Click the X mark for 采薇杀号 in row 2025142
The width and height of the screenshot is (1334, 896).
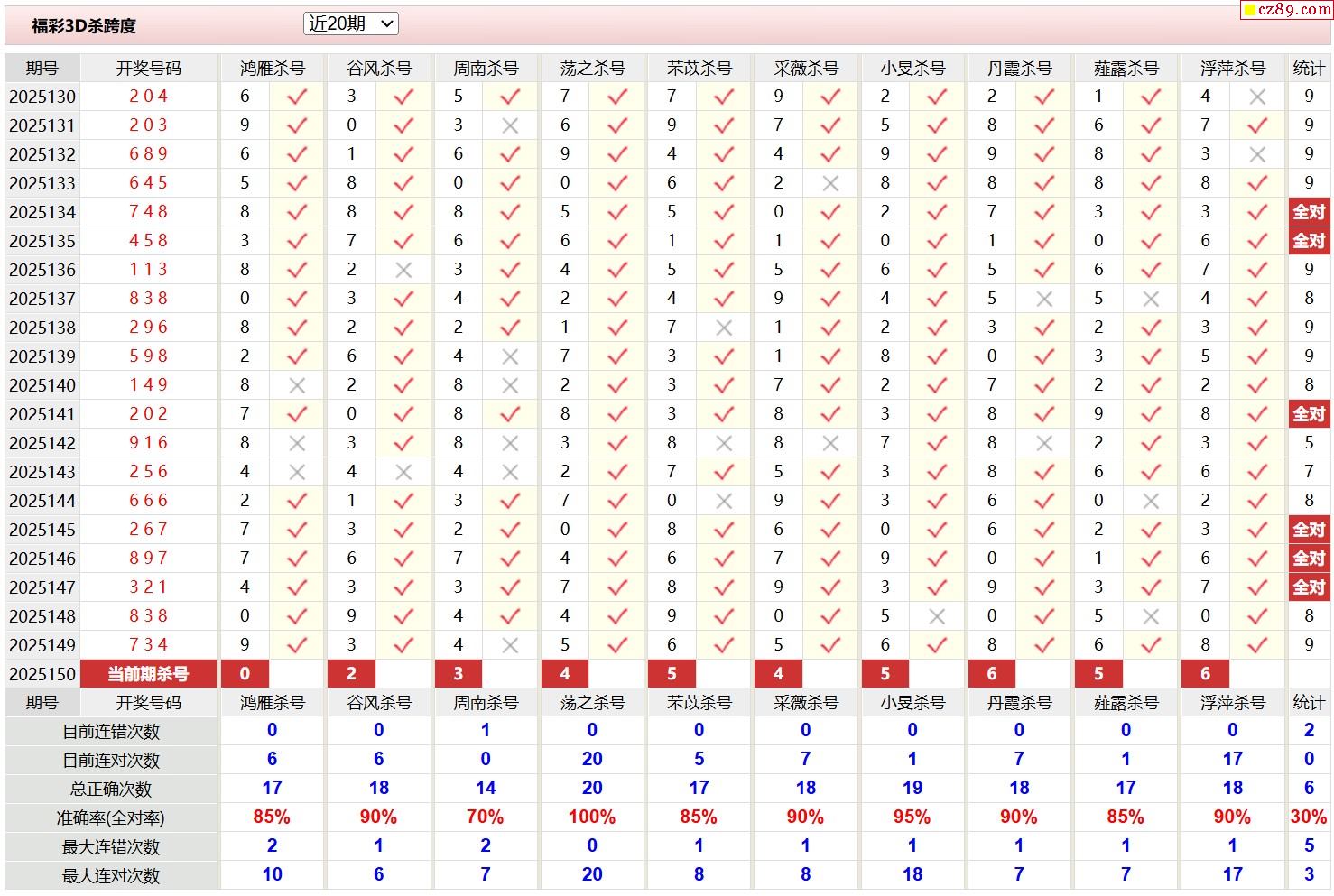[x=830, y=443]
